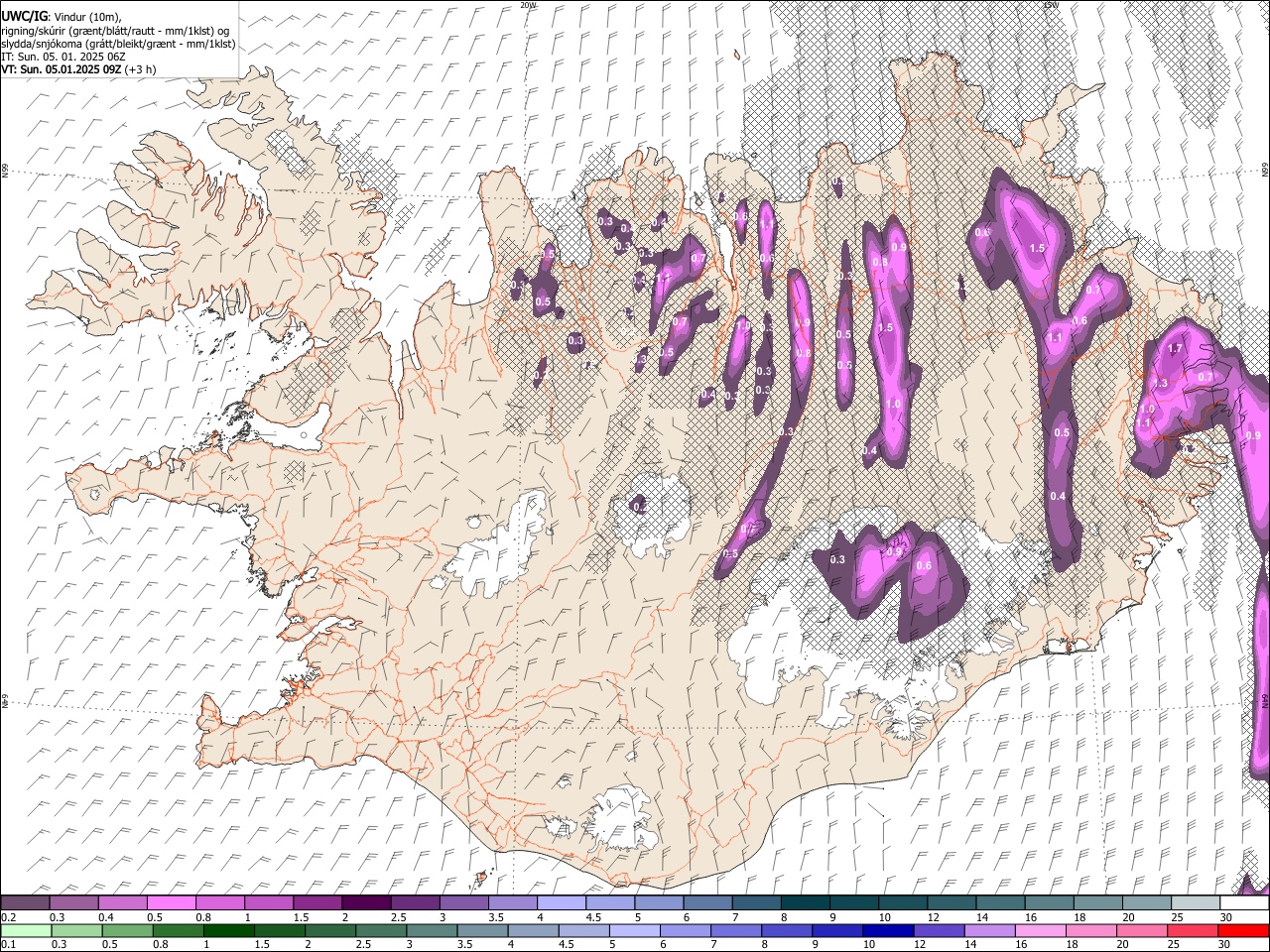Pick the light pink 16–18 swatch on the lower legend
The image size is (1270, 952).
[1042, 930]
